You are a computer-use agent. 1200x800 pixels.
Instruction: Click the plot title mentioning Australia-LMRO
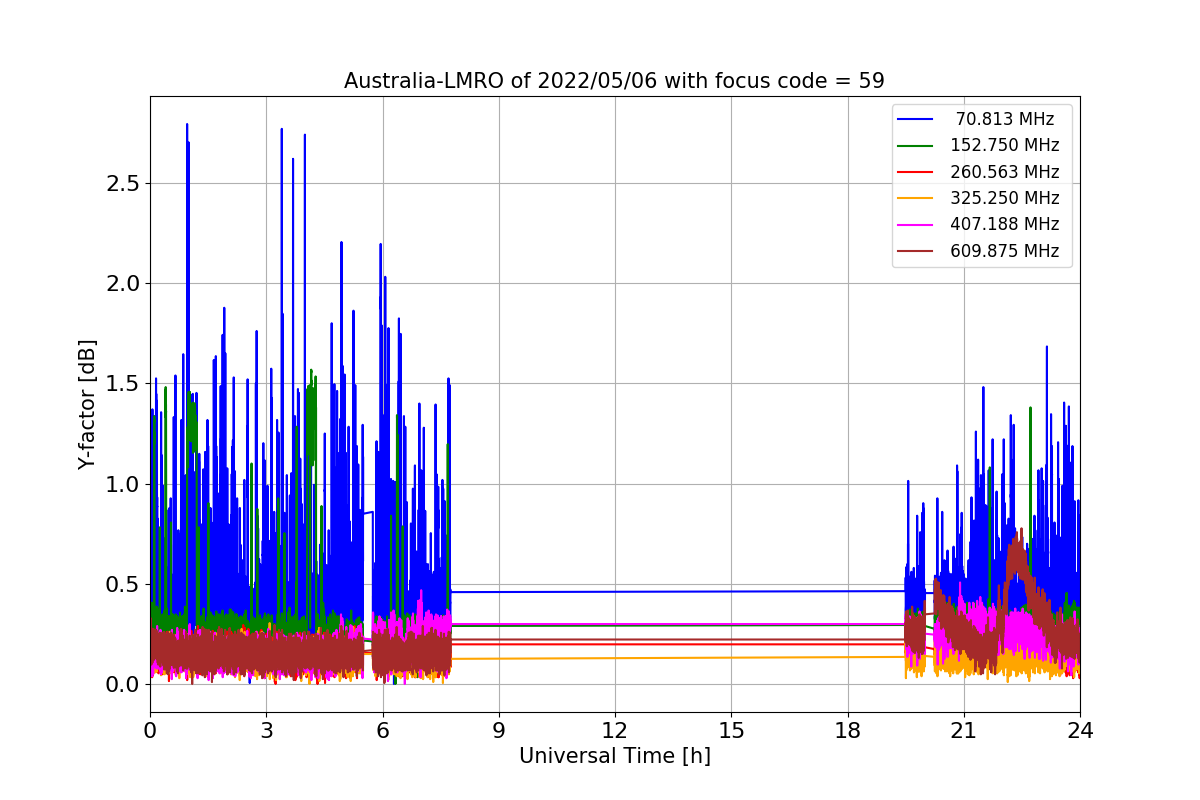[x=614, y=81]
